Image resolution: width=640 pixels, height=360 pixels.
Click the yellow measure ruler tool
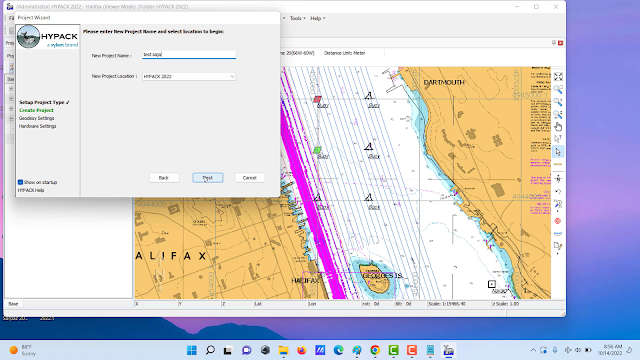558,164
